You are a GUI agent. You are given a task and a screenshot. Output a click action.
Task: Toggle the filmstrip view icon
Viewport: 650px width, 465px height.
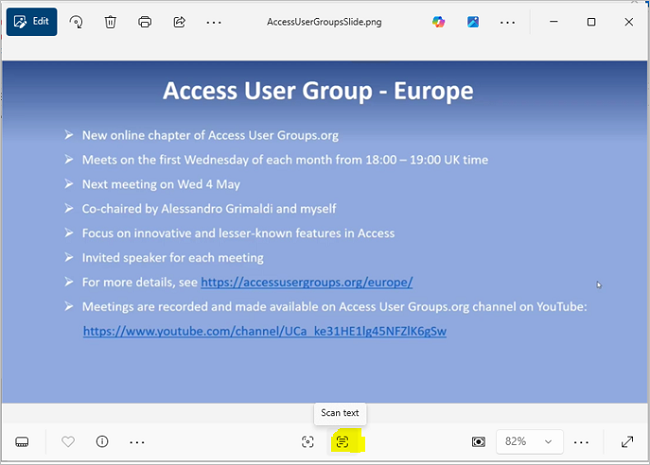pyautogui.click(x=22, y=442)
